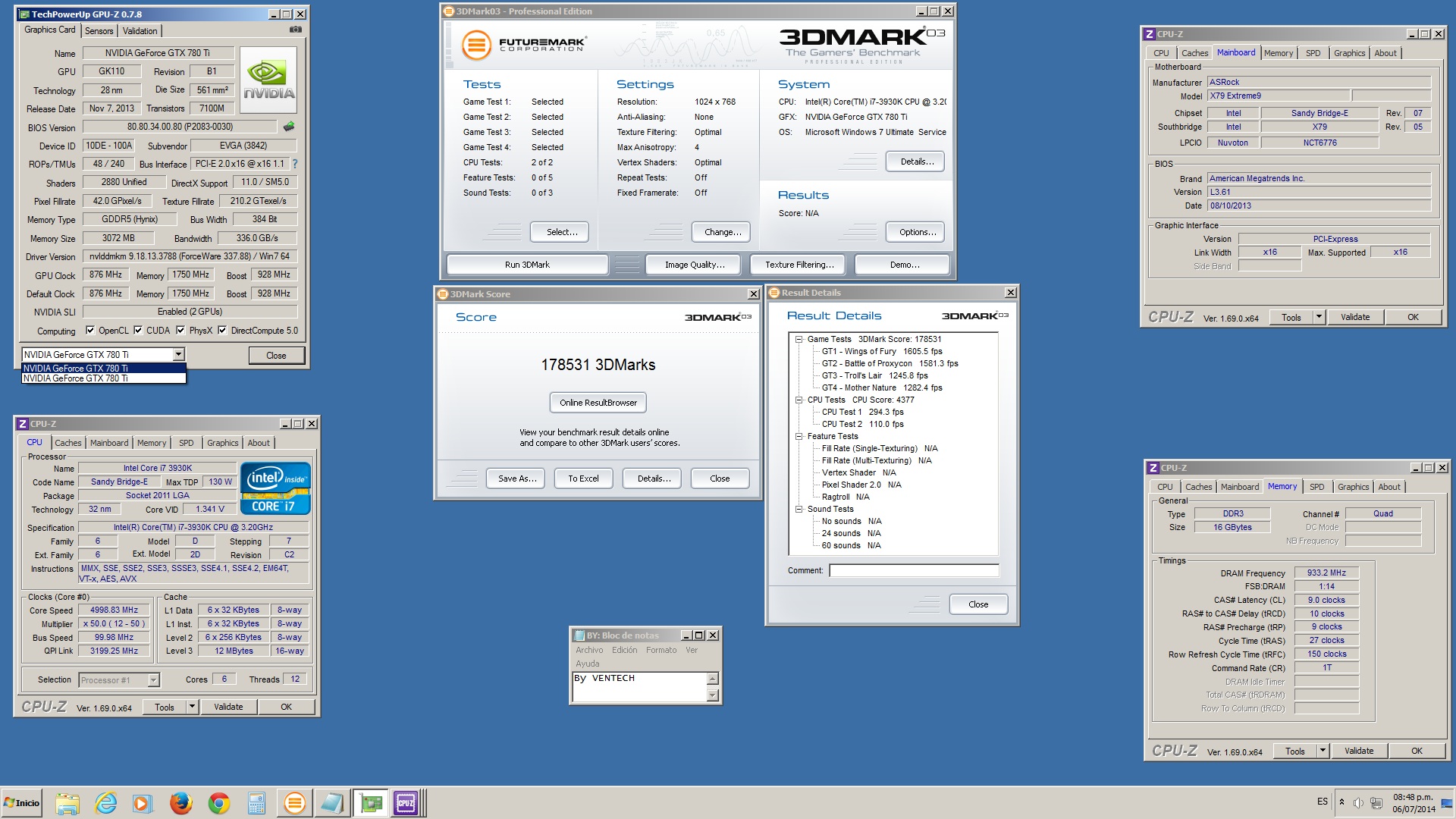
Task: Click the system Details button in 3DMark03
Action: (917, 162)
